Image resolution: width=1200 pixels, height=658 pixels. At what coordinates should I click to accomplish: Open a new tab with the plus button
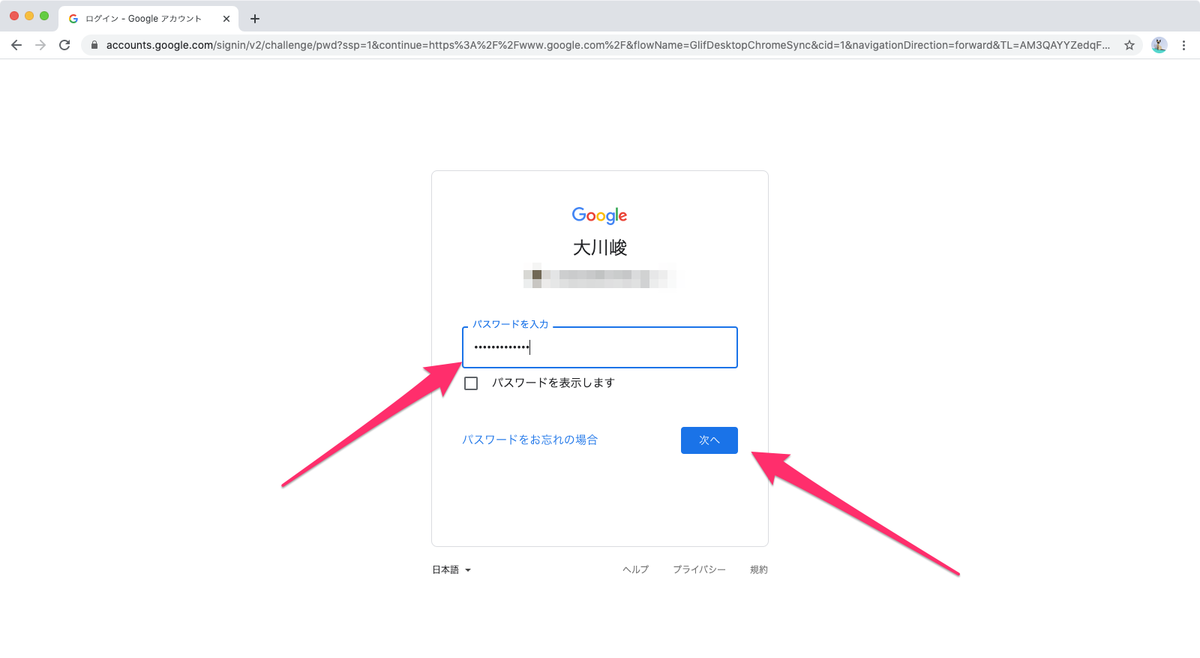(255, 18)
